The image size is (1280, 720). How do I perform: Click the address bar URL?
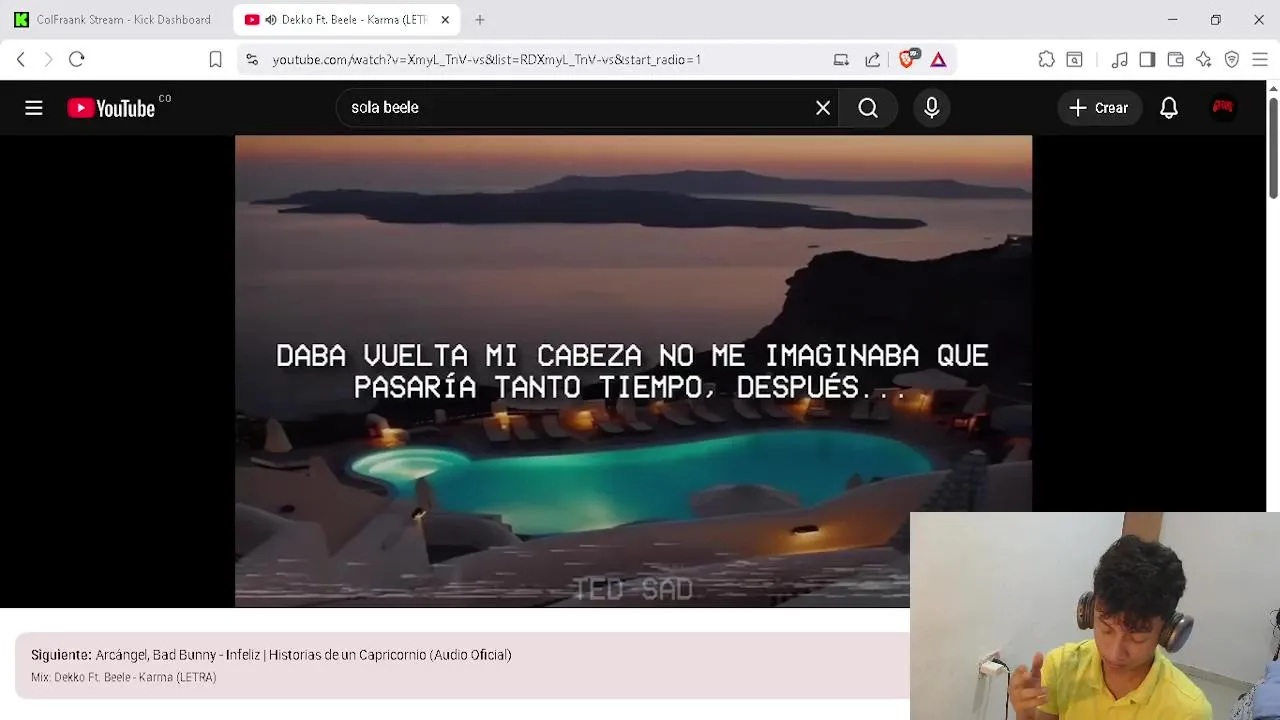pyautogui.click(x=487, y=60)
